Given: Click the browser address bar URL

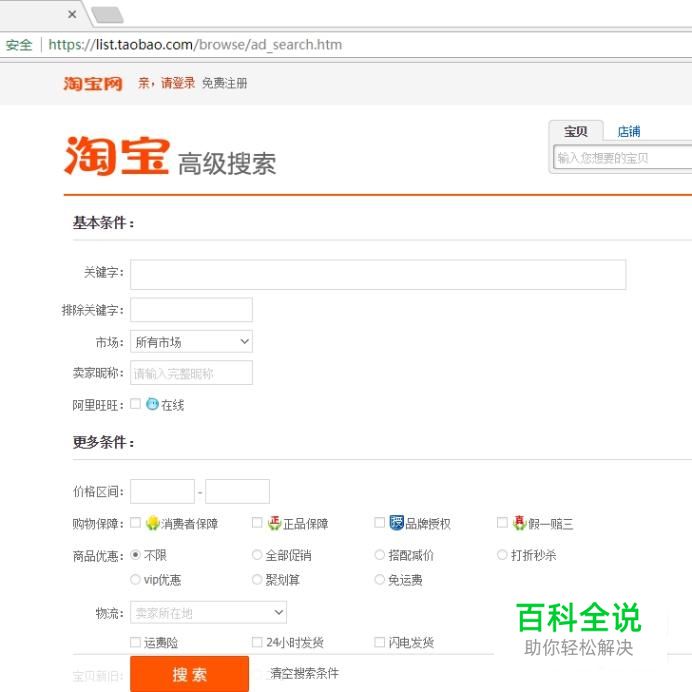Looking at the screenshot, I should click(x=195, y=45).
